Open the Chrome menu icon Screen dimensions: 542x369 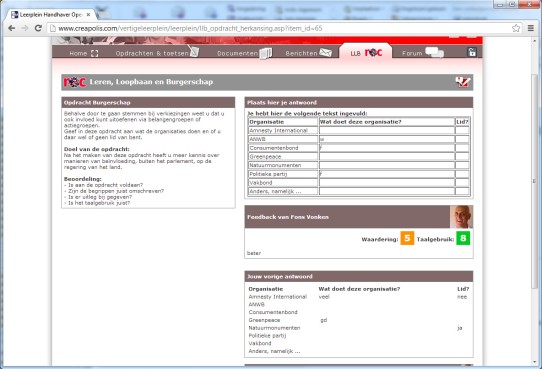[x=531, y=28]
